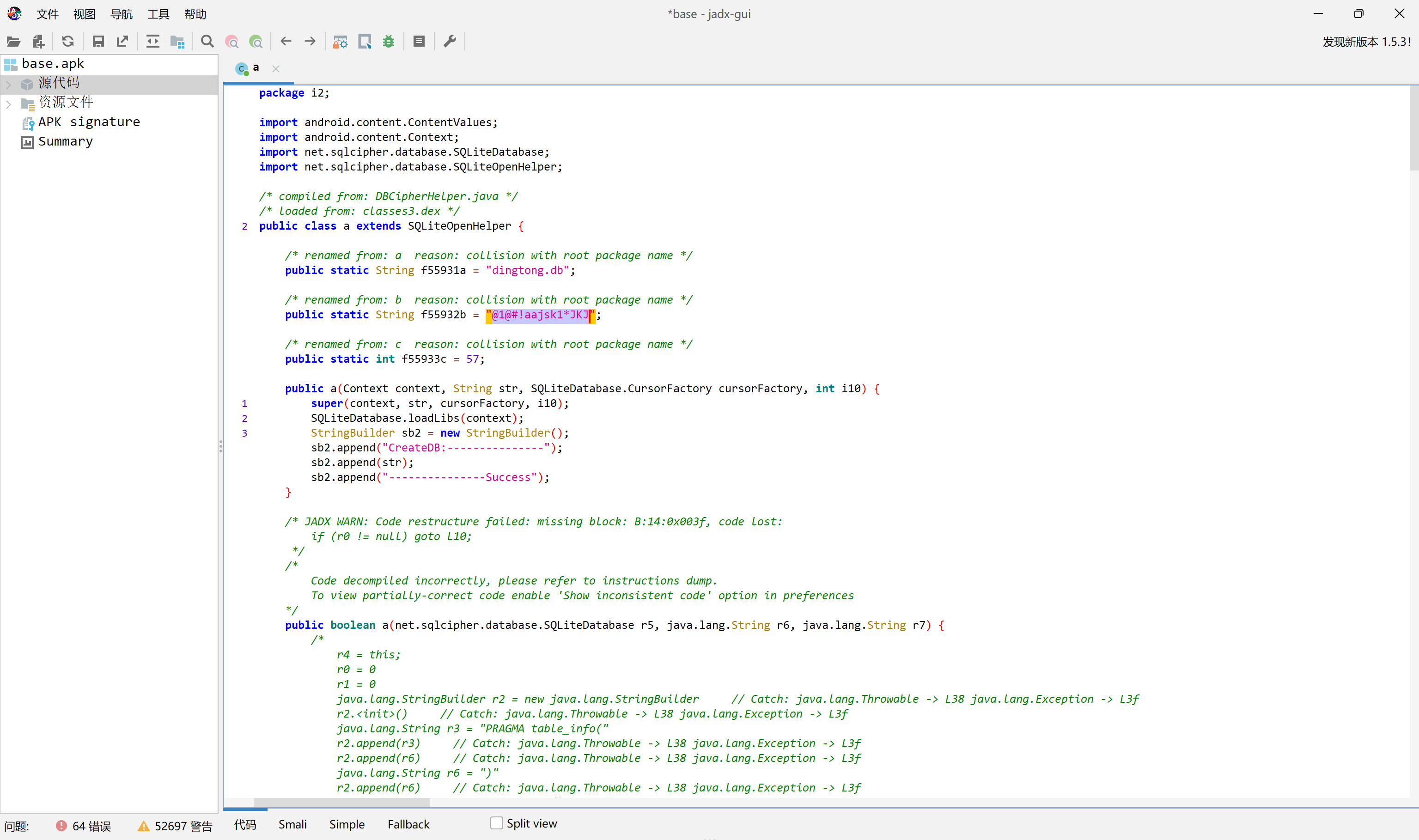
Task: Open the log viewer icon
Action: [419, 41]
